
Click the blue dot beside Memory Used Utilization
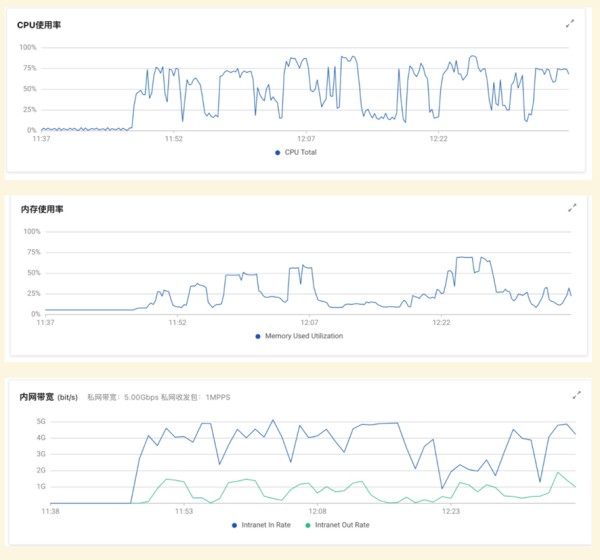[x=258, y=336]
